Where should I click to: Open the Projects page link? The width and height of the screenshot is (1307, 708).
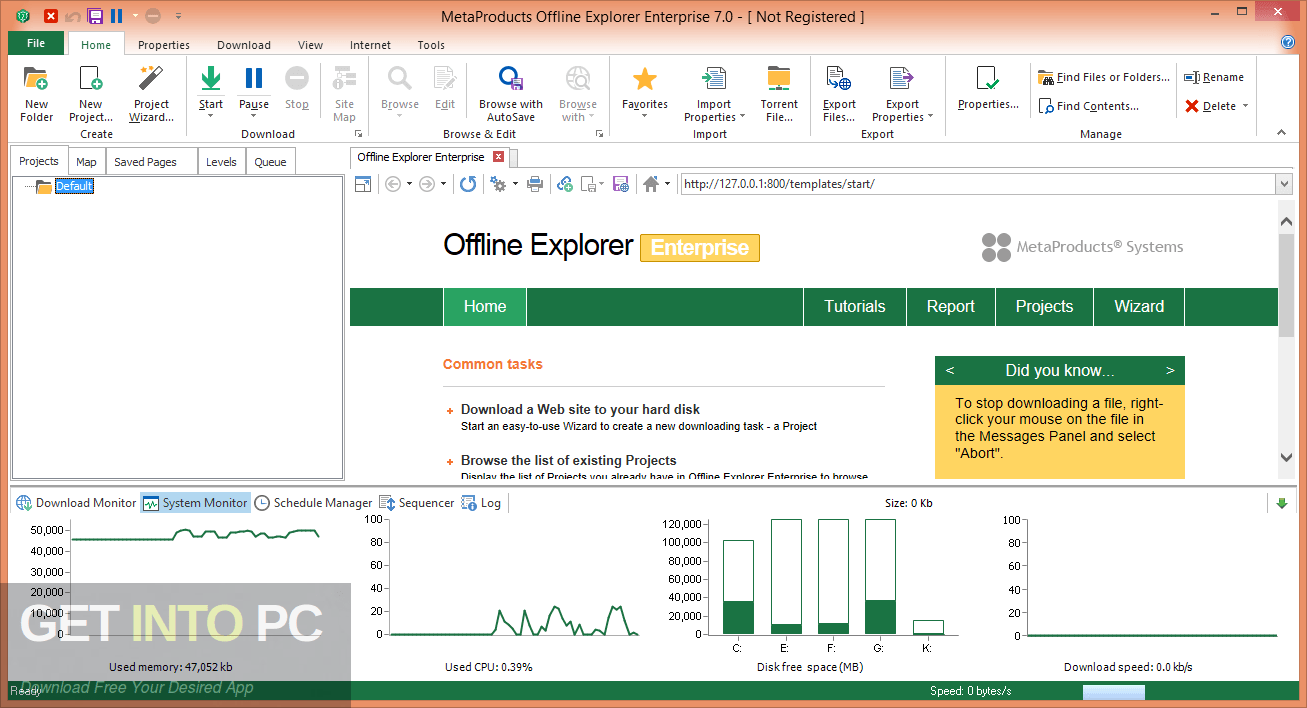tap(1044, 307)
